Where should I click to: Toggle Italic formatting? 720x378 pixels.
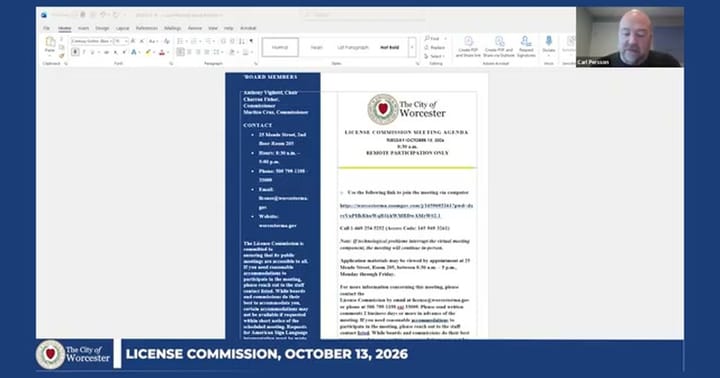coord(84,52)
